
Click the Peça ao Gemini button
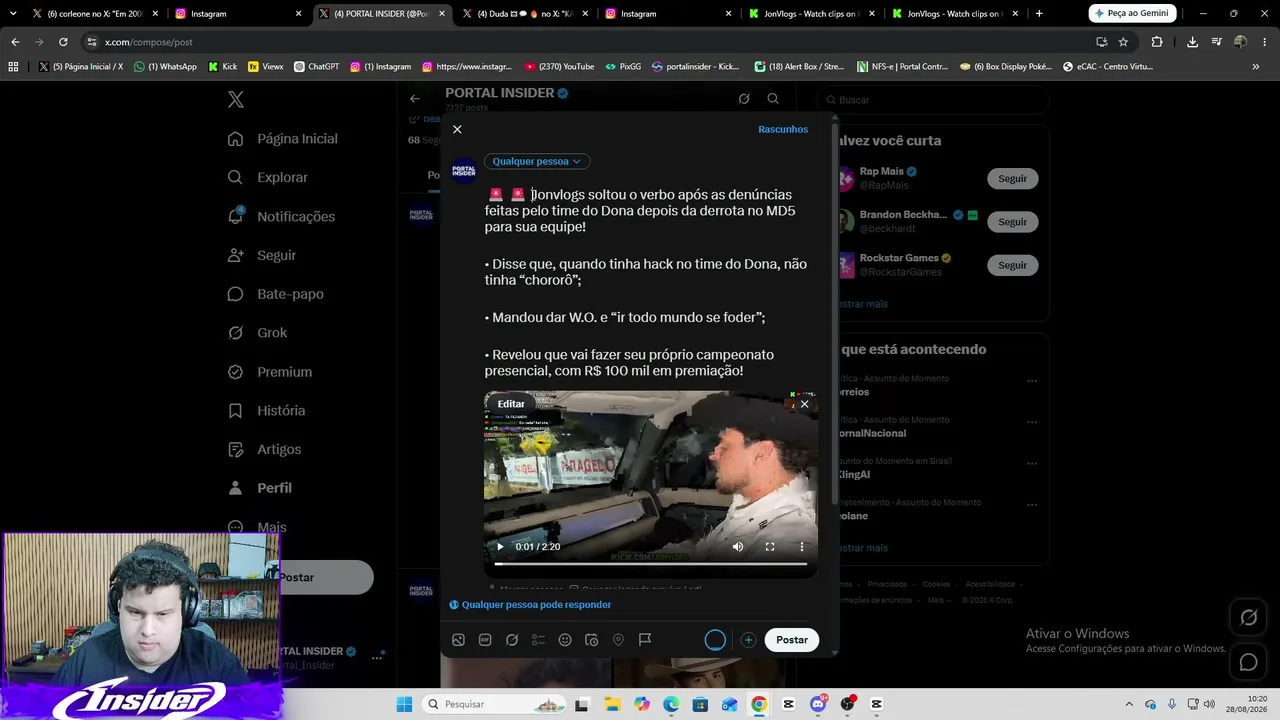click(1133, 14)
